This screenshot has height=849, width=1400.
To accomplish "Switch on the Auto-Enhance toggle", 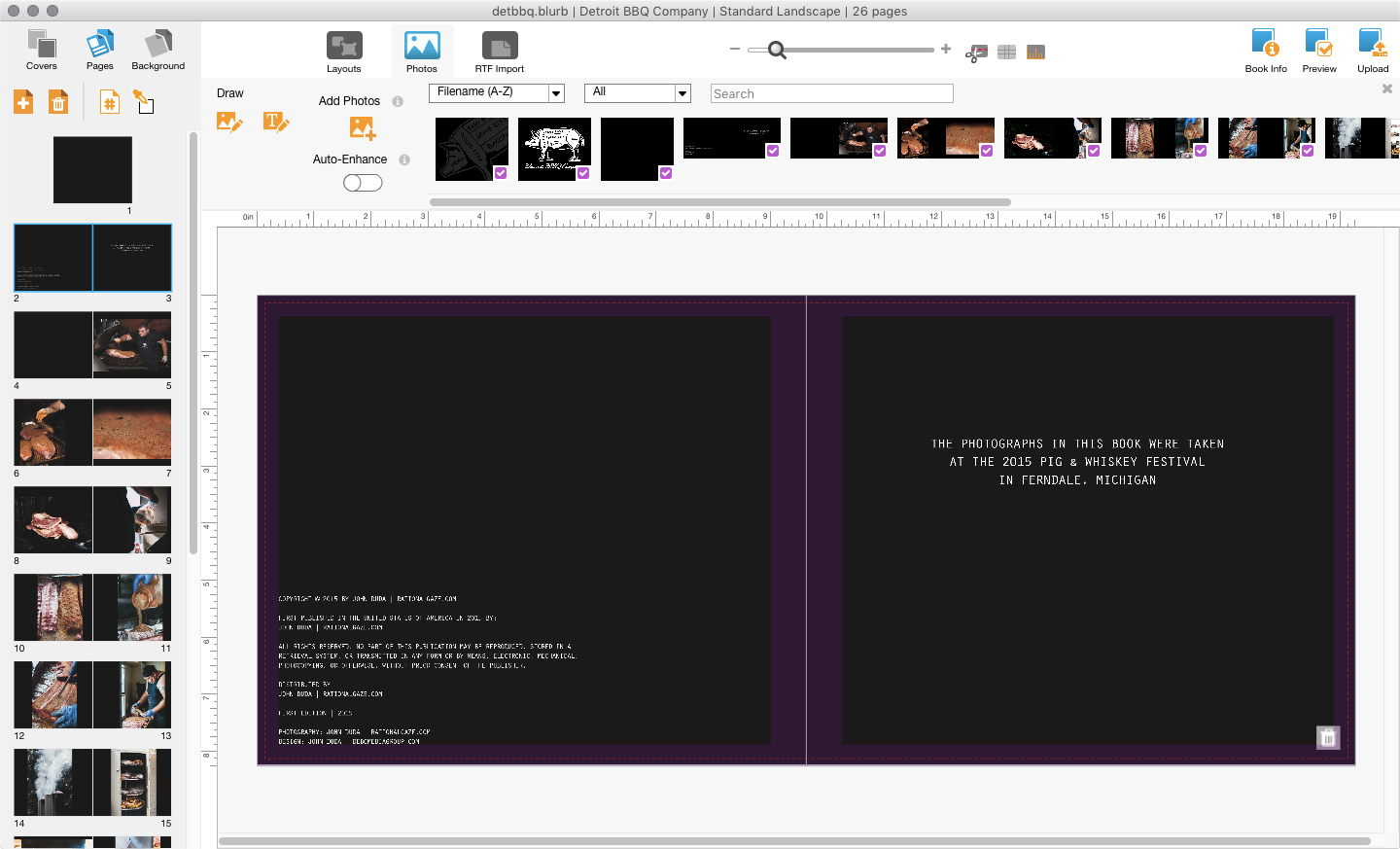I will point(363,183).
